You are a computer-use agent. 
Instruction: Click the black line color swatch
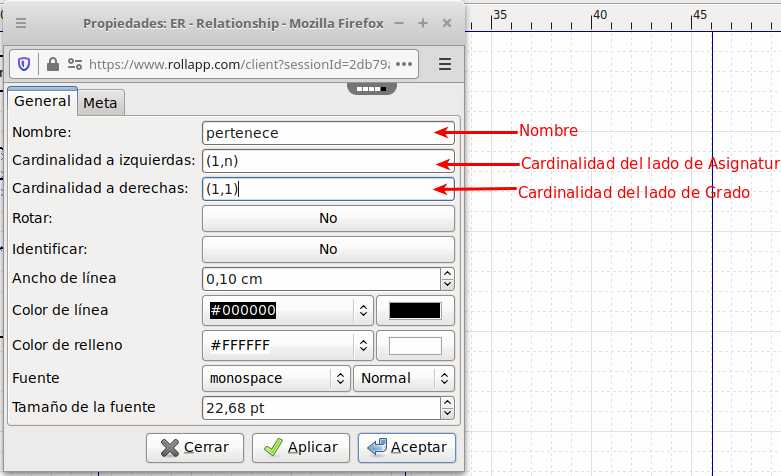click(x=415, y=310)
